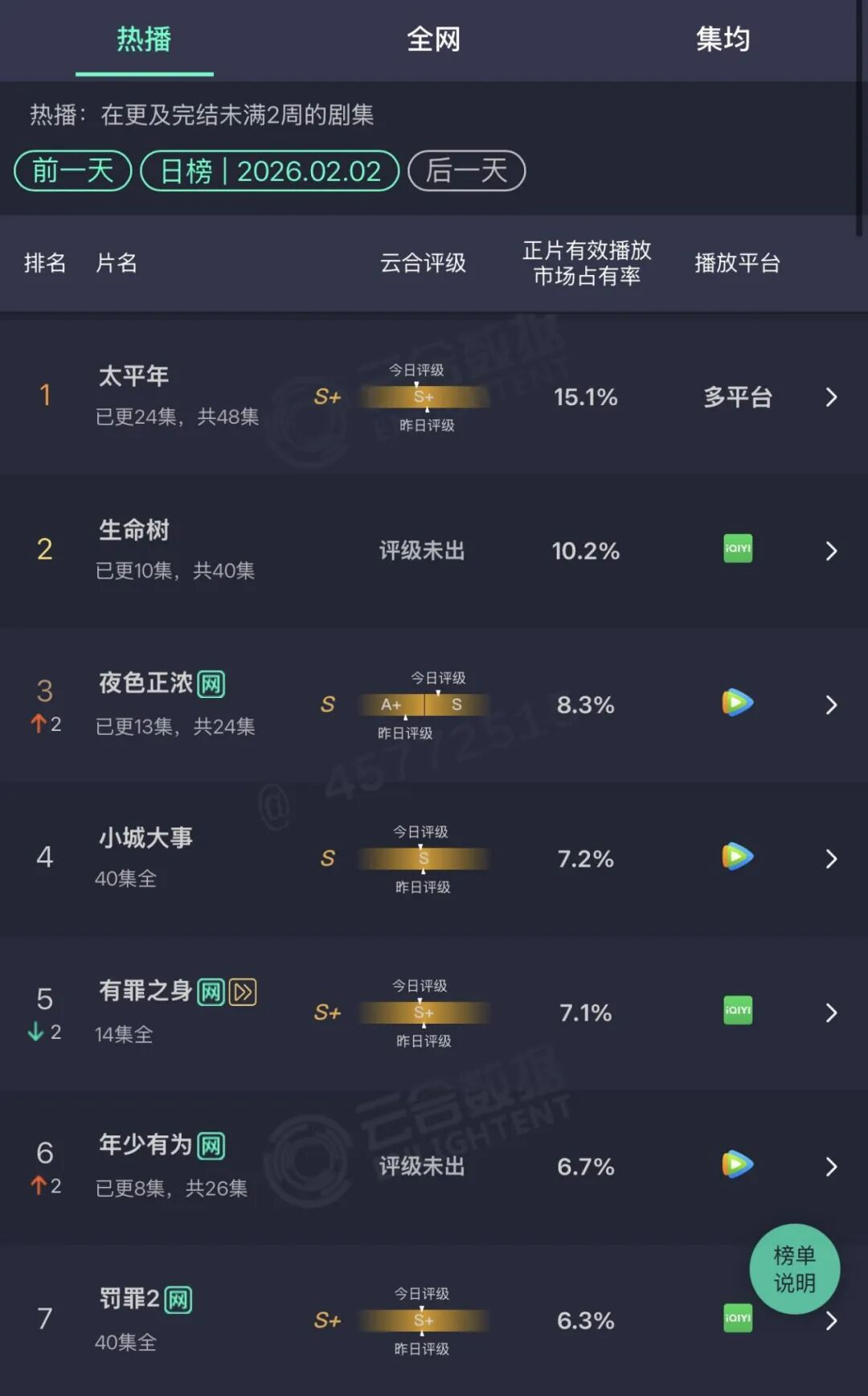This screenshot has height=1396, width=868.
Task: Switch to the 全网 tab
Action: [433, 39]
